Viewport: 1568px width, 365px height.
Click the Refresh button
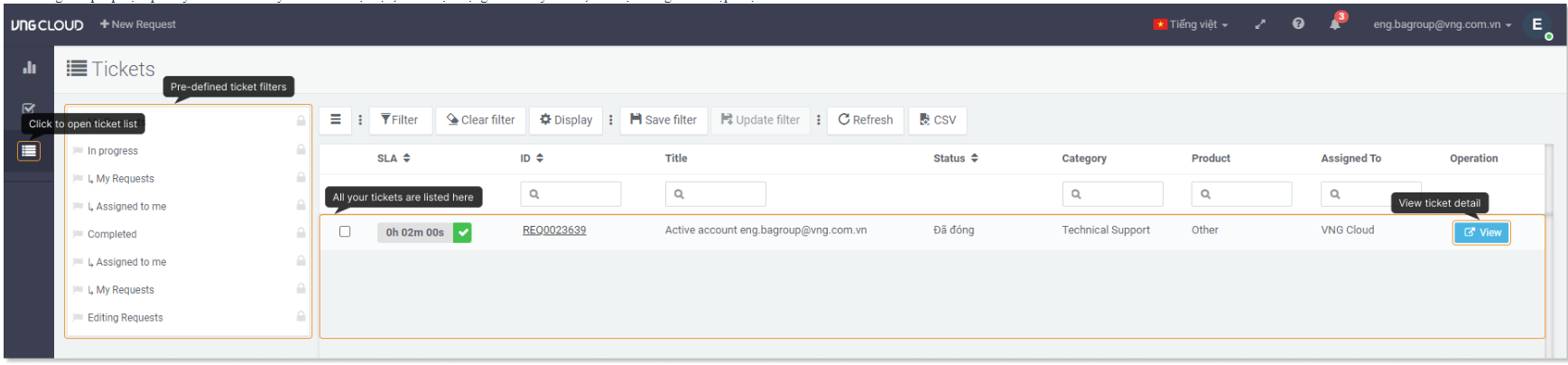(865, 119)
